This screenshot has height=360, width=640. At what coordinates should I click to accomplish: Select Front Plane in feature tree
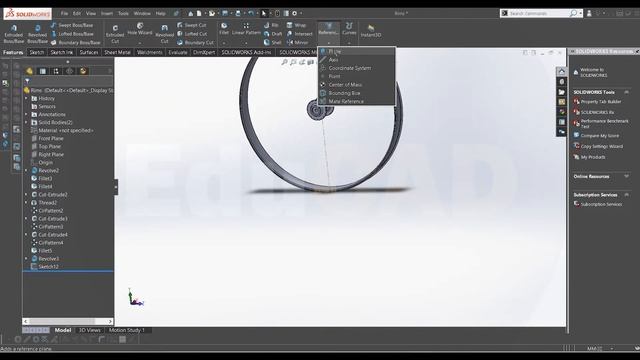tap(51, 138)
